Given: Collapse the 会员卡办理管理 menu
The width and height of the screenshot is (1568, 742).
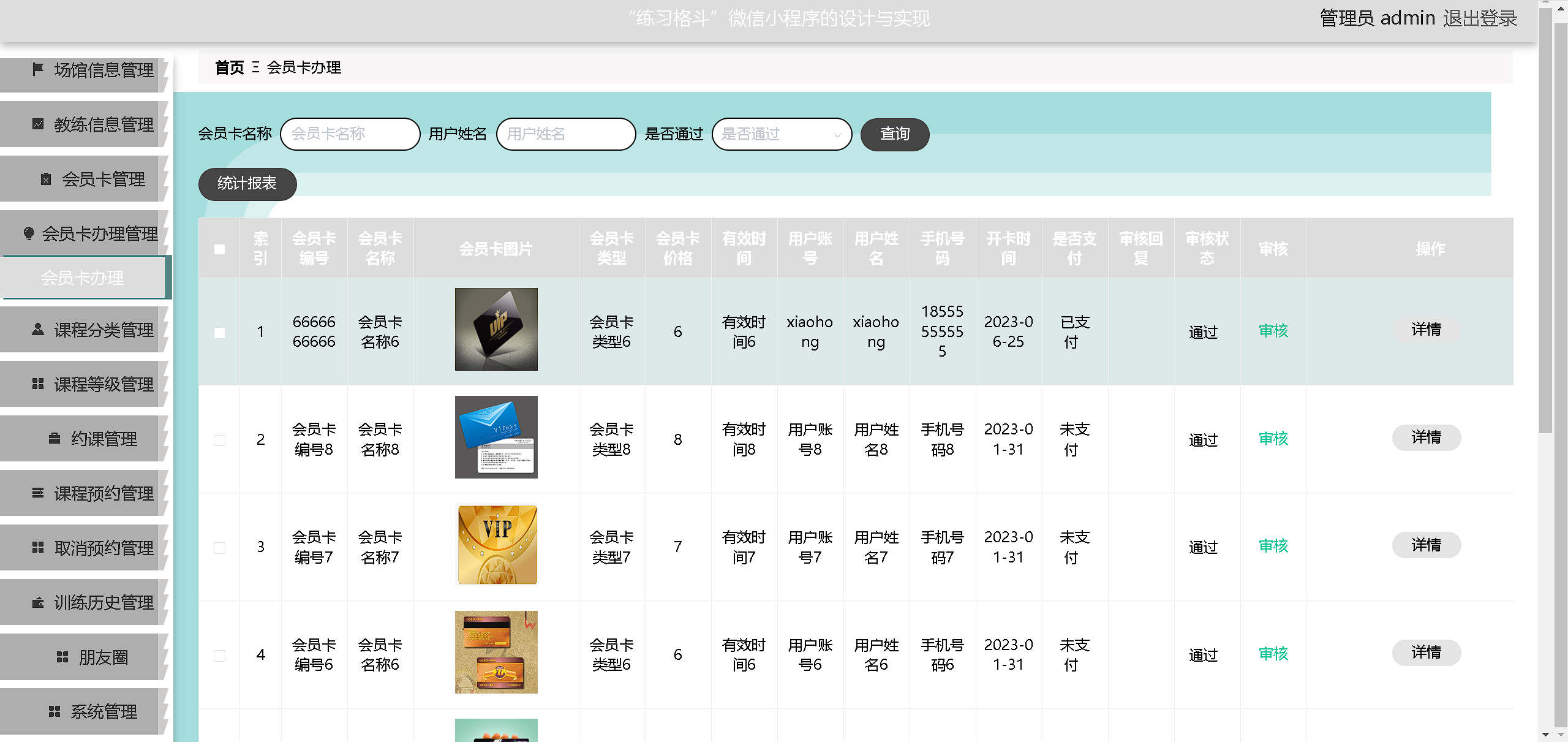Looking at the screenshot, I should [85, 233].
